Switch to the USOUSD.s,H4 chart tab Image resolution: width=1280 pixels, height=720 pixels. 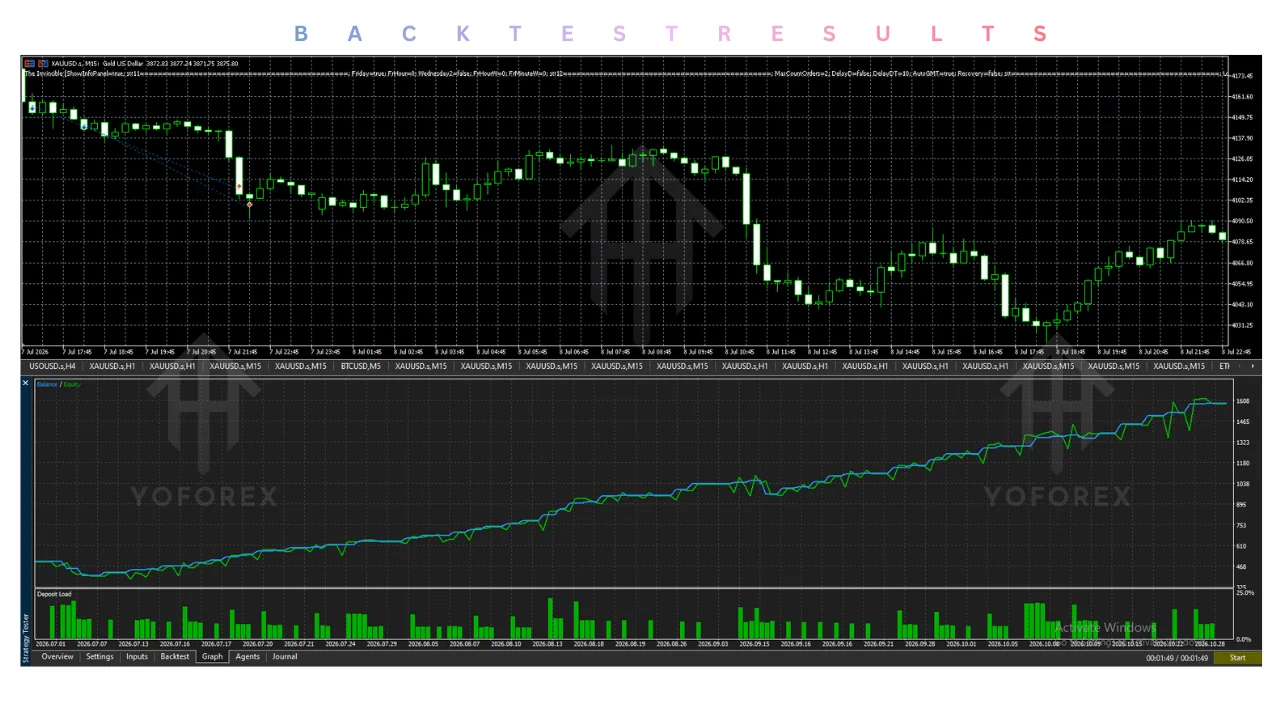pos(52,366)
